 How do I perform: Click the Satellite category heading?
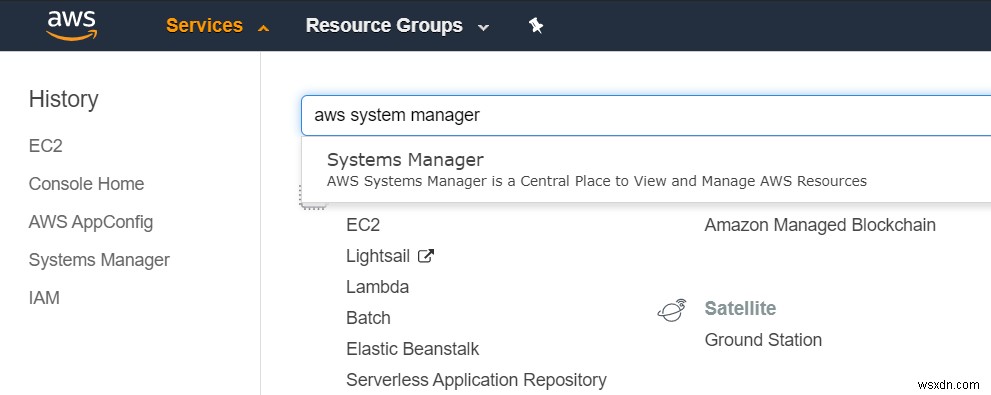click(740, 308)
